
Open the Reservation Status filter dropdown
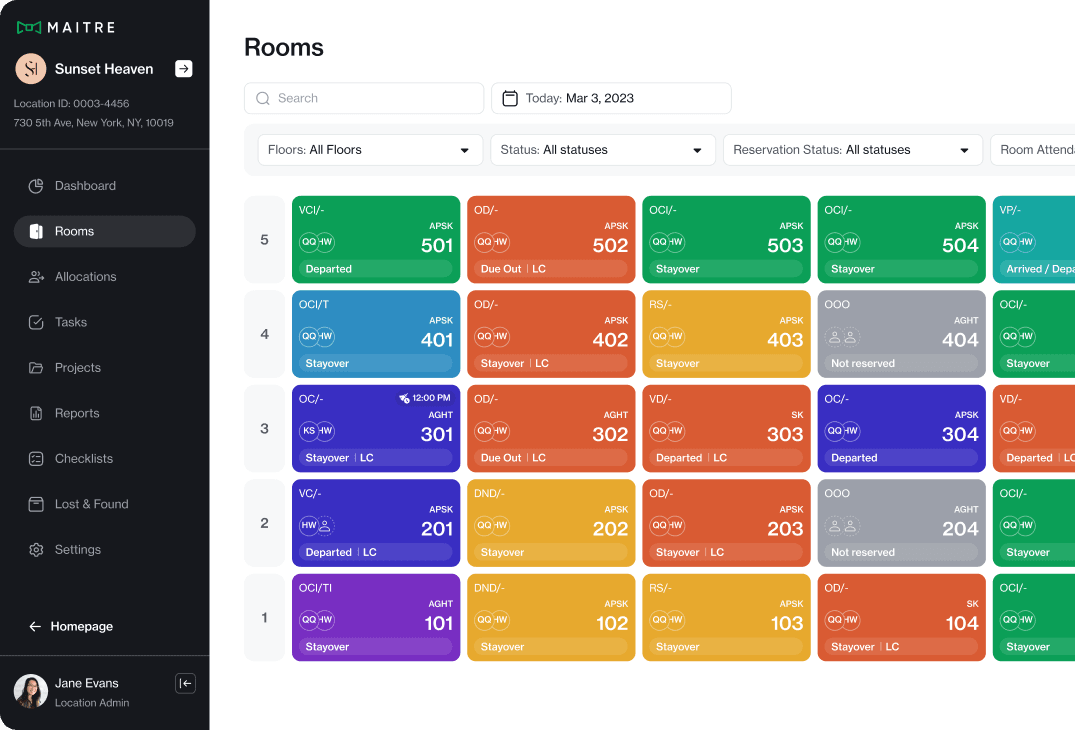point(851,150)
